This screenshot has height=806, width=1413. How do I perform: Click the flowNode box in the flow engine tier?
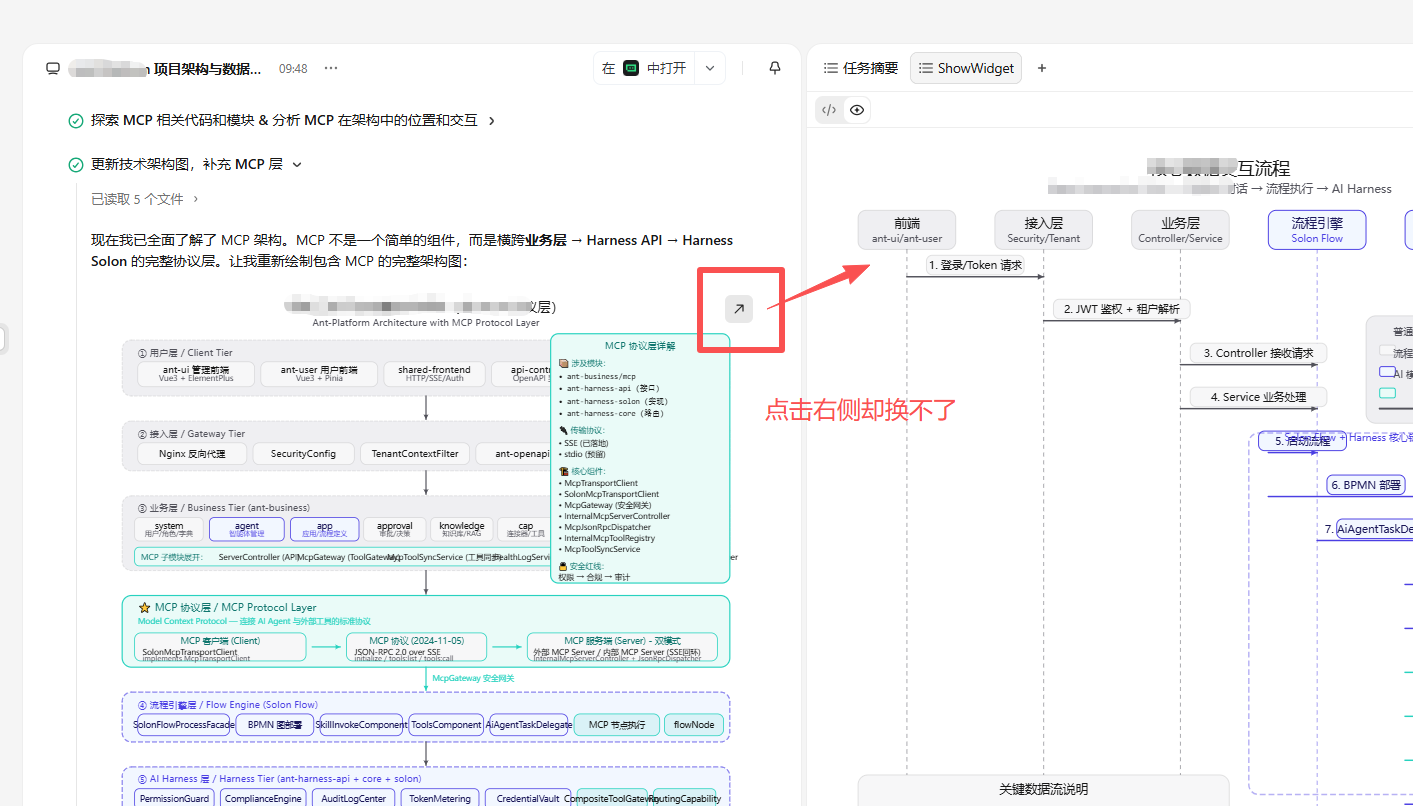[694, 724]
